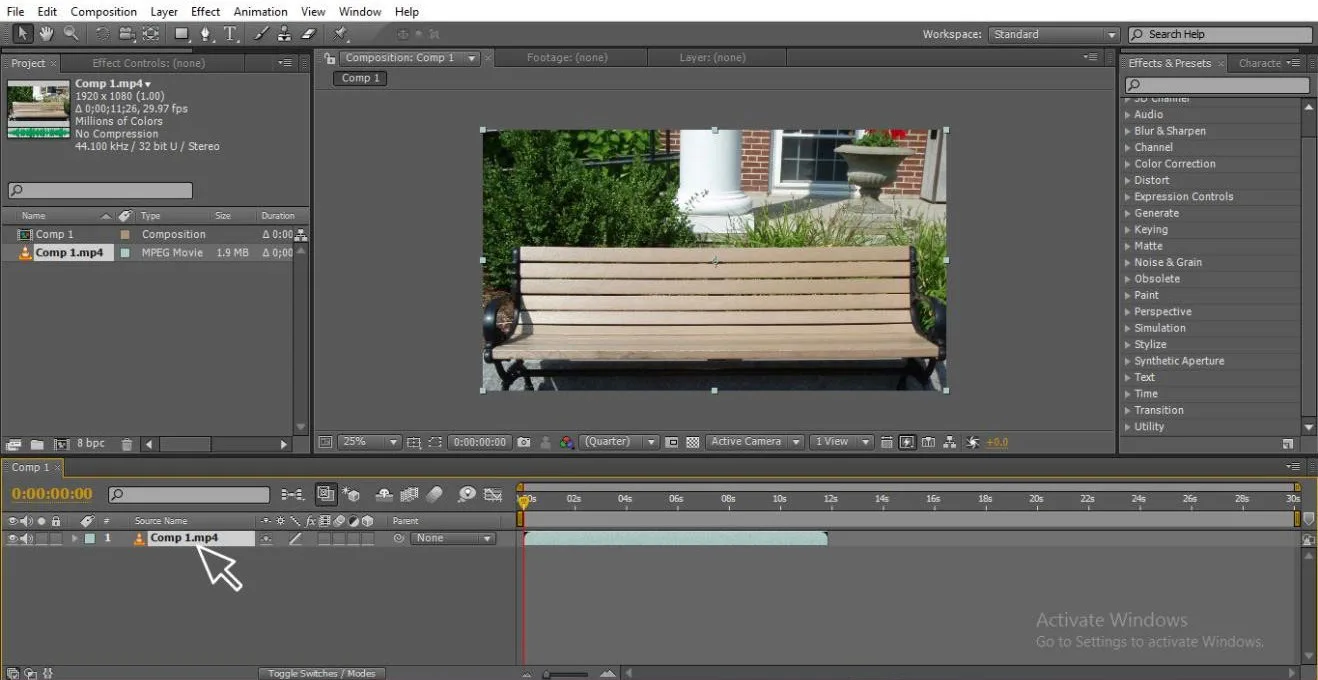This screenshot has width=1318, height=680.
Task: Select the Hand tool
Action: [x=46, y=34]
